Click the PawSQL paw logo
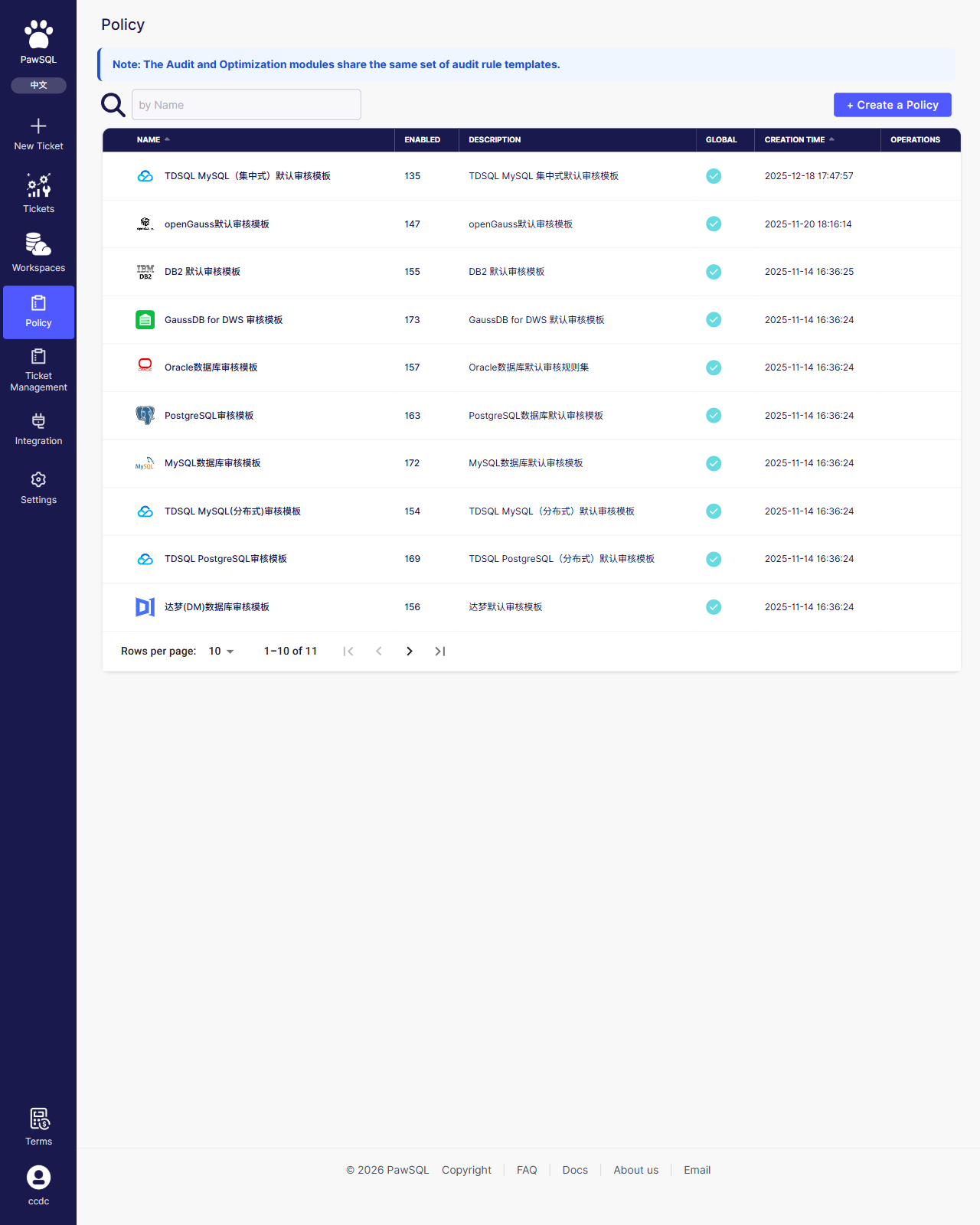Image resolution: width=980 pixels, height=1225 pixels. pyautogui.click(x=38, y=35)
